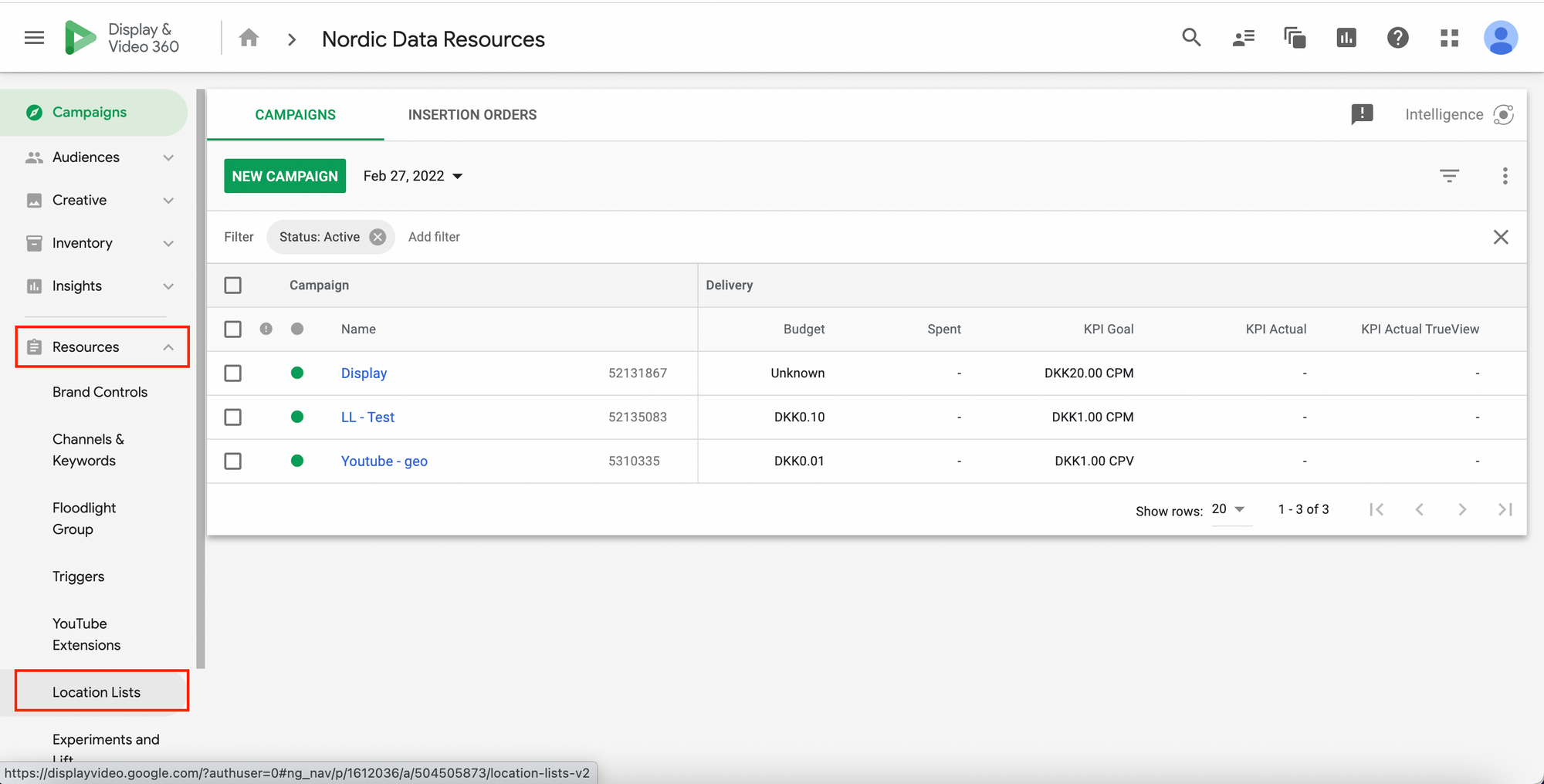Click the green status dot for Youtube - geo
Image resolution: width=1544 pixels, height=784 pixels.
[x=297, y=461]
